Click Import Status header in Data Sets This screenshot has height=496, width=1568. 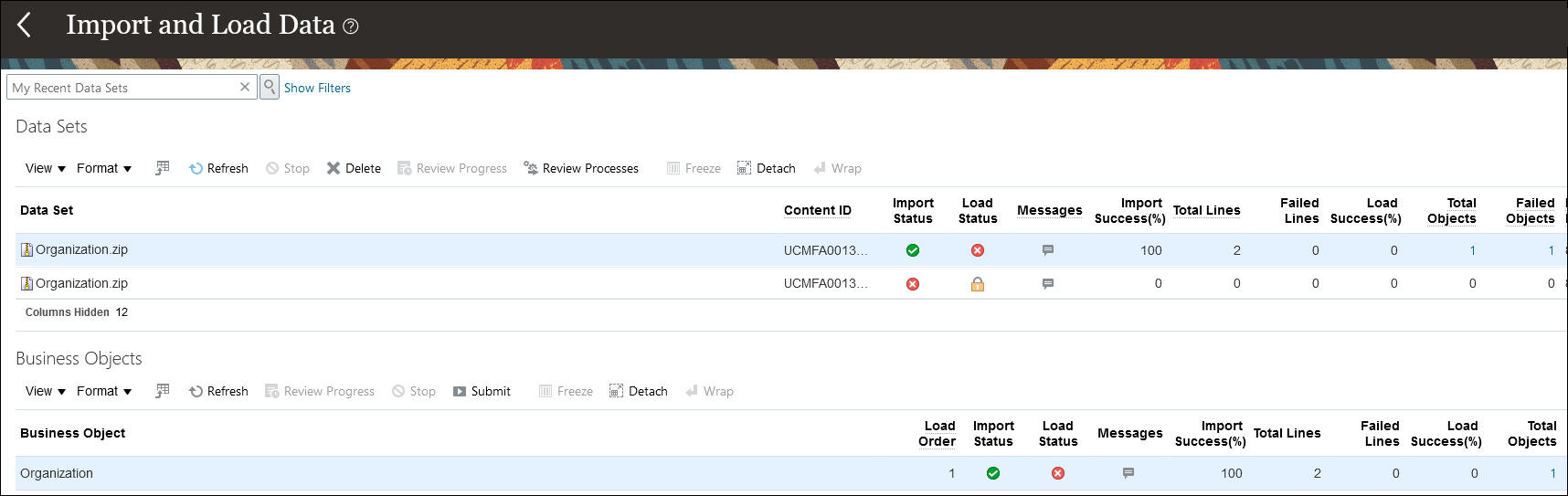(x=913, y=210)
